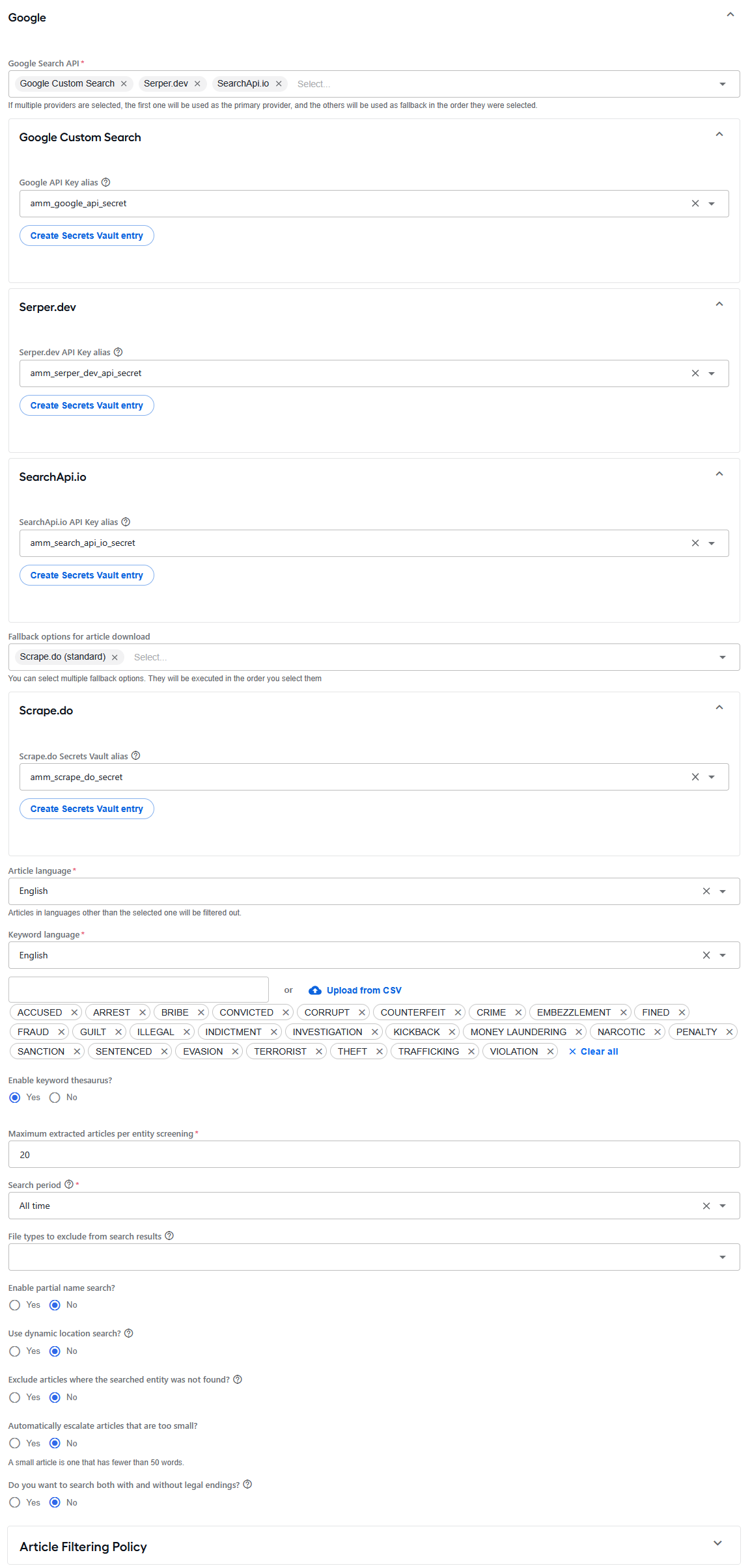Click help icon next to Google API Key alias
The image size is (750, 1568).
[x=105, y=182]
